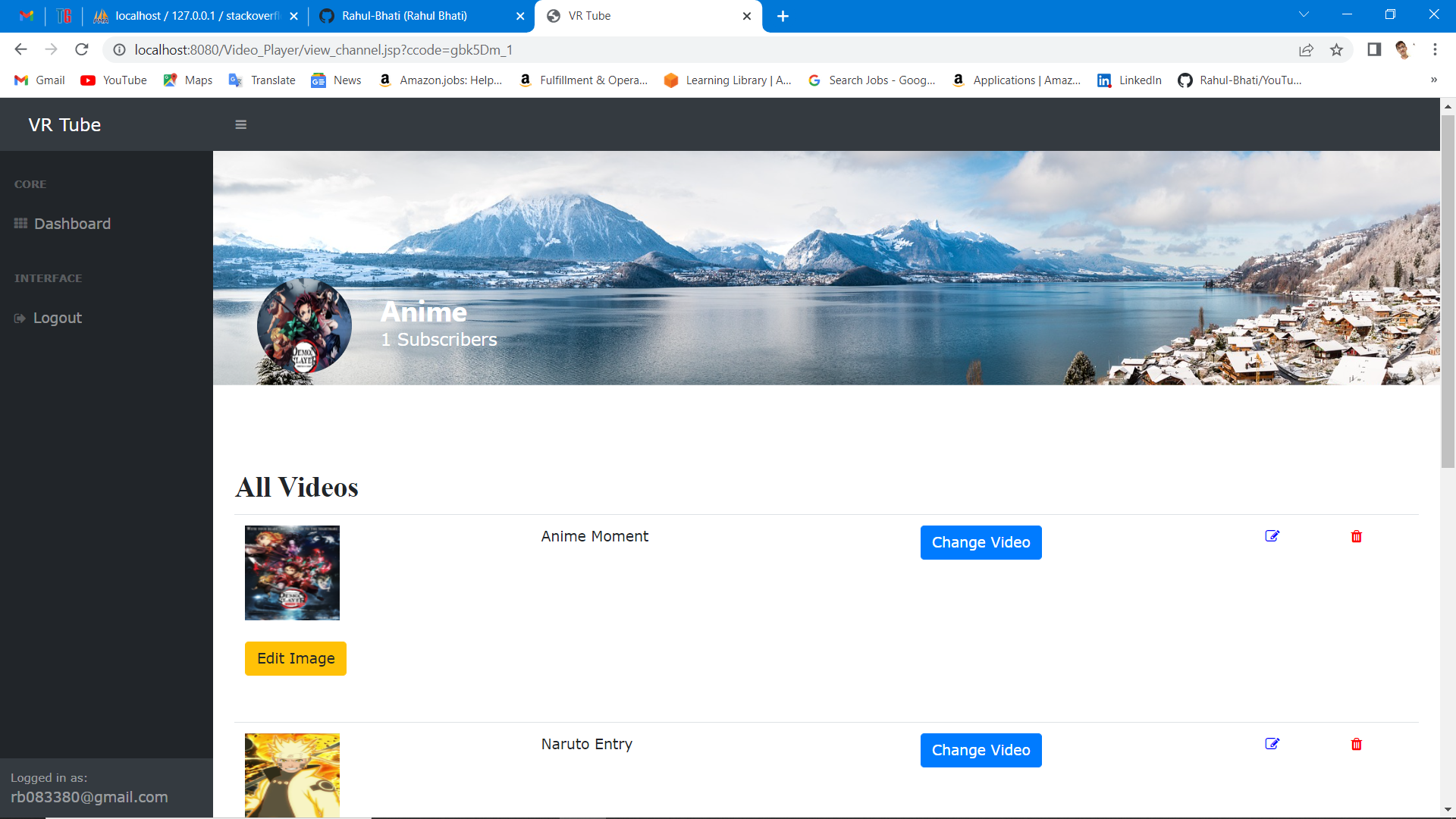Viewport: 1456px width, 819px height.
Task: Delete Naruto Entry with the red trash icon
Action: coord(1357,745)
